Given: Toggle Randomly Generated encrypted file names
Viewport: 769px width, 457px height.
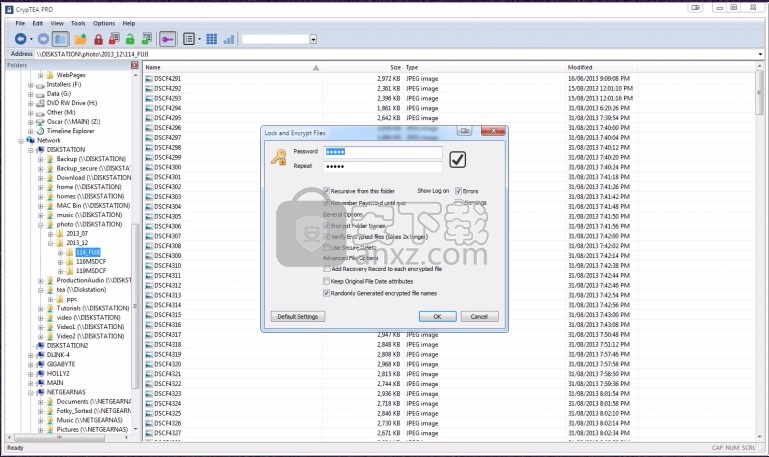Looking at the screenshot, I should pos(327,293).
